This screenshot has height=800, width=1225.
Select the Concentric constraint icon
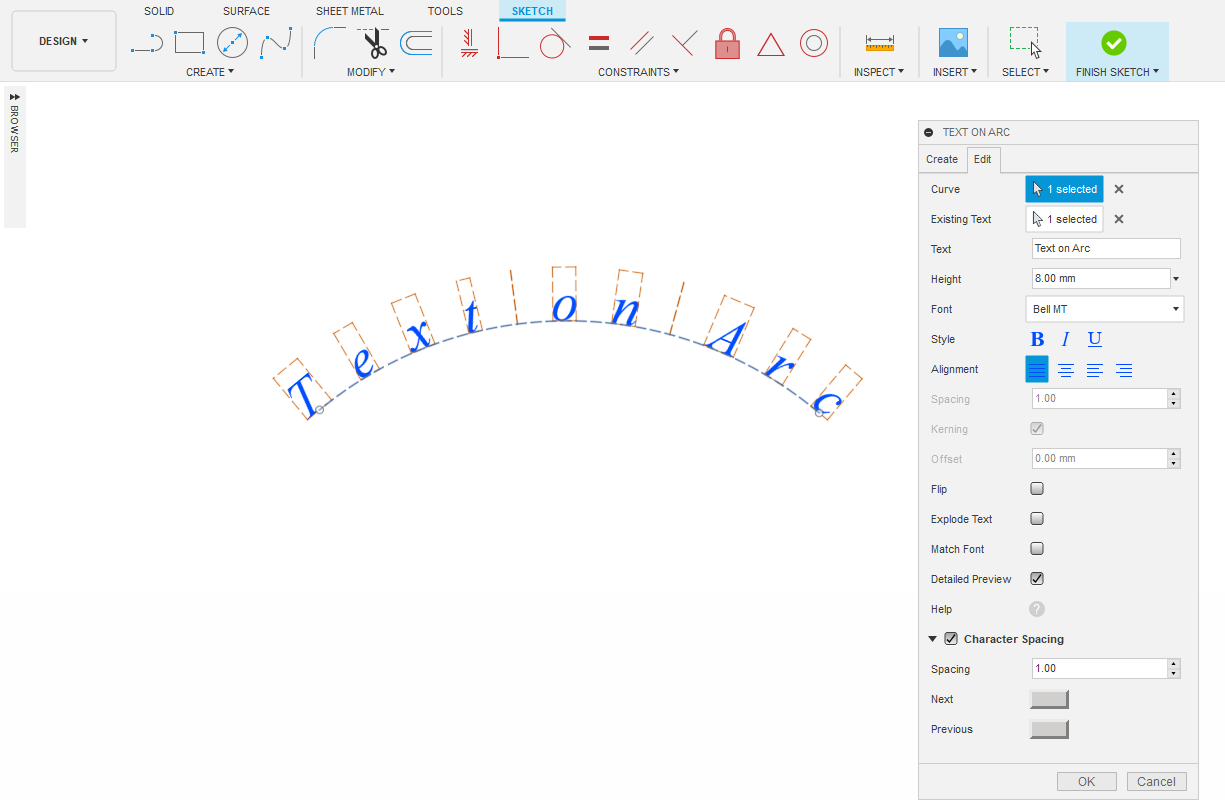pos(813,44)
